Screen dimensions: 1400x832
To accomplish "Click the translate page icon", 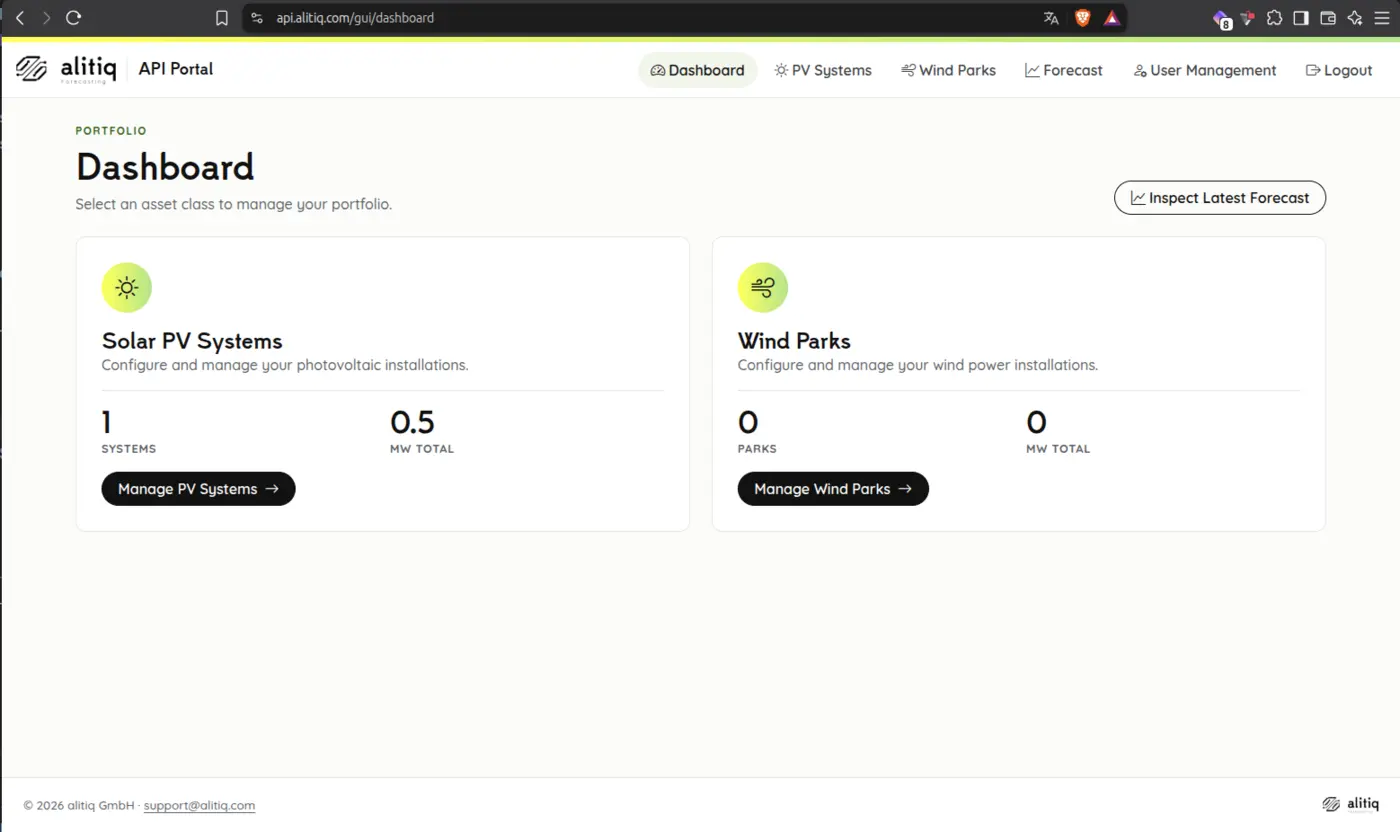I will click(1051, 18).
